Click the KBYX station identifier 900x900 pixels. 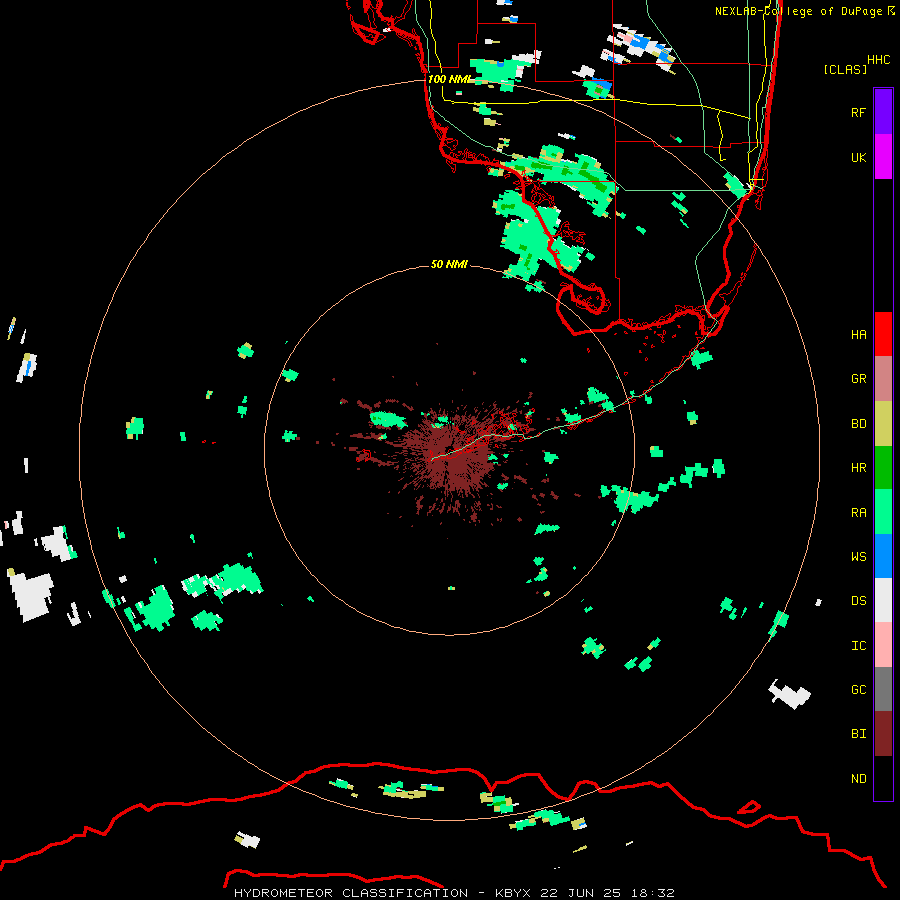tap(513, 893)
